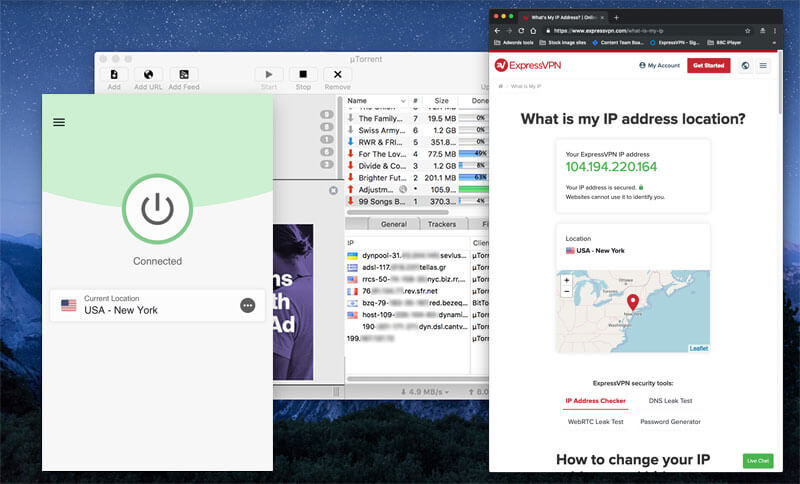800x484 pixels.
Task: Open location options ellipsis beside USA - New York
Action: (247, 305)
